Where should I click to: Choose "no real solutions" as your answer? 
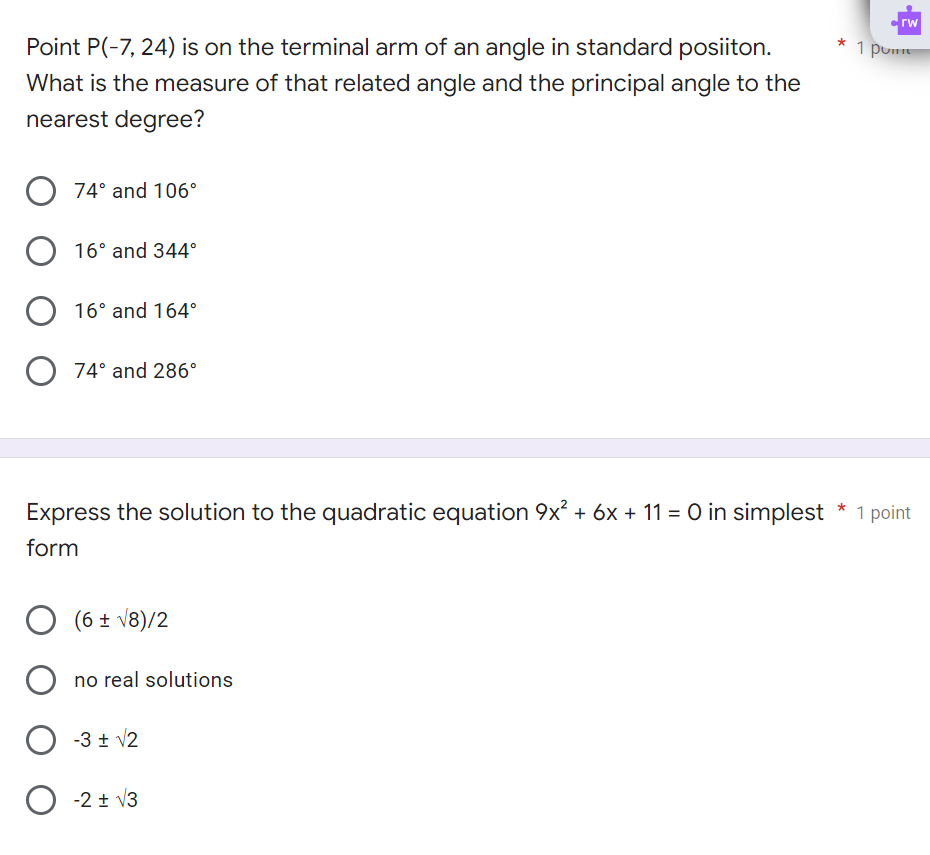[x=41, y=680]
